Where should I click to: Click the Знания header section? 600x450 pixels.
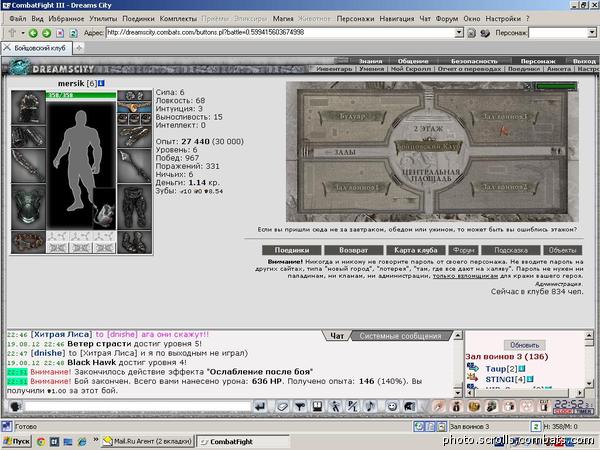click(370, 61)
